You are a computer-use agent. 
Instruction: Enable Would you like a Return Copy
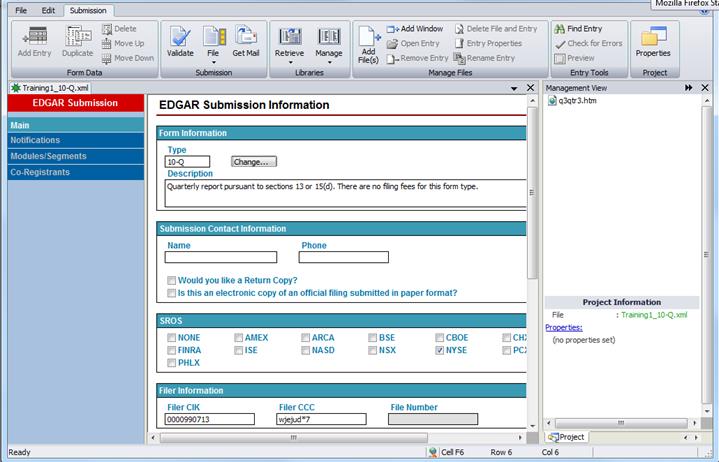[x=171, y=280]
